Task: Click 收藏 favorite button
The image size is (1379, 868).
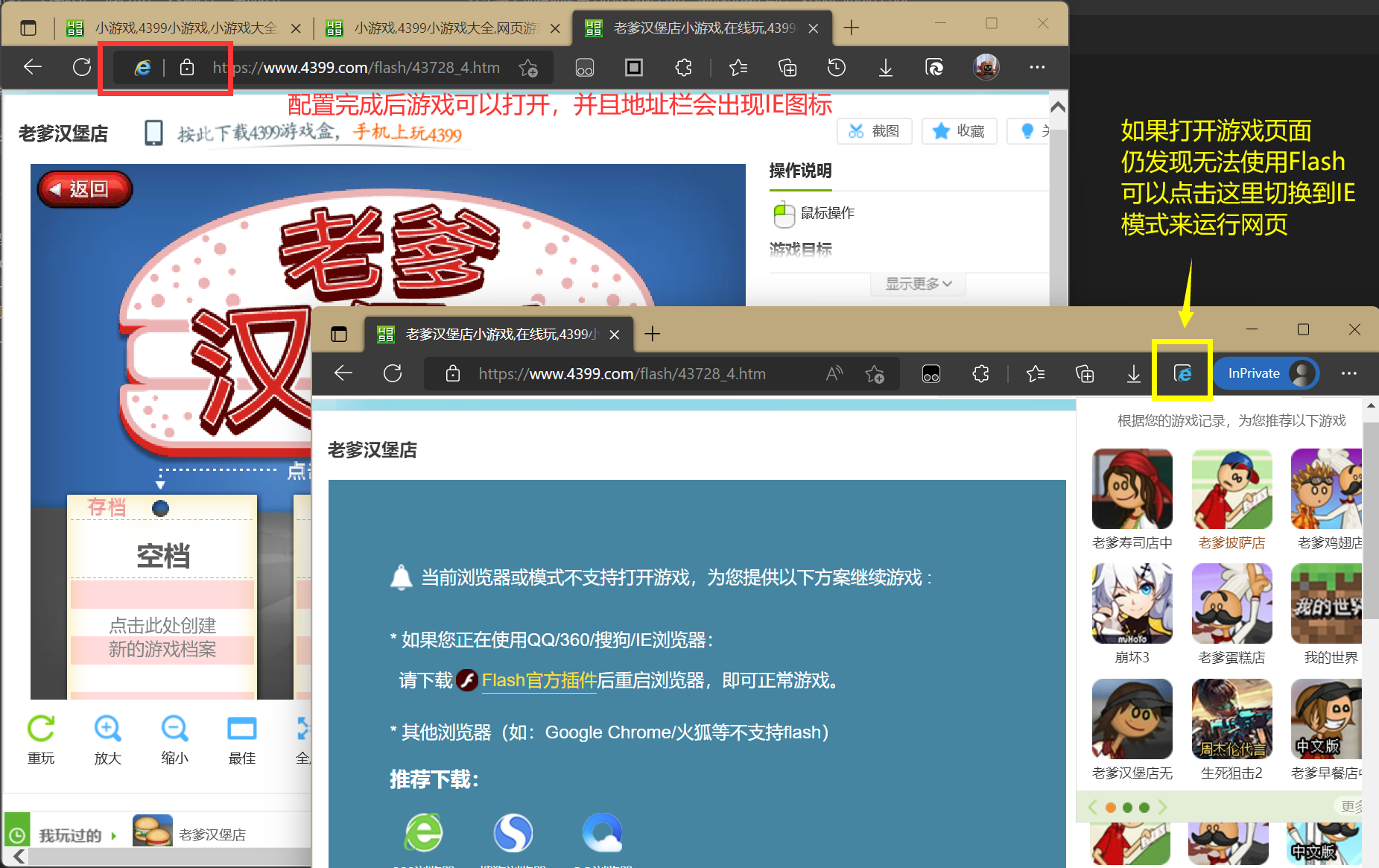Action: 959,131
